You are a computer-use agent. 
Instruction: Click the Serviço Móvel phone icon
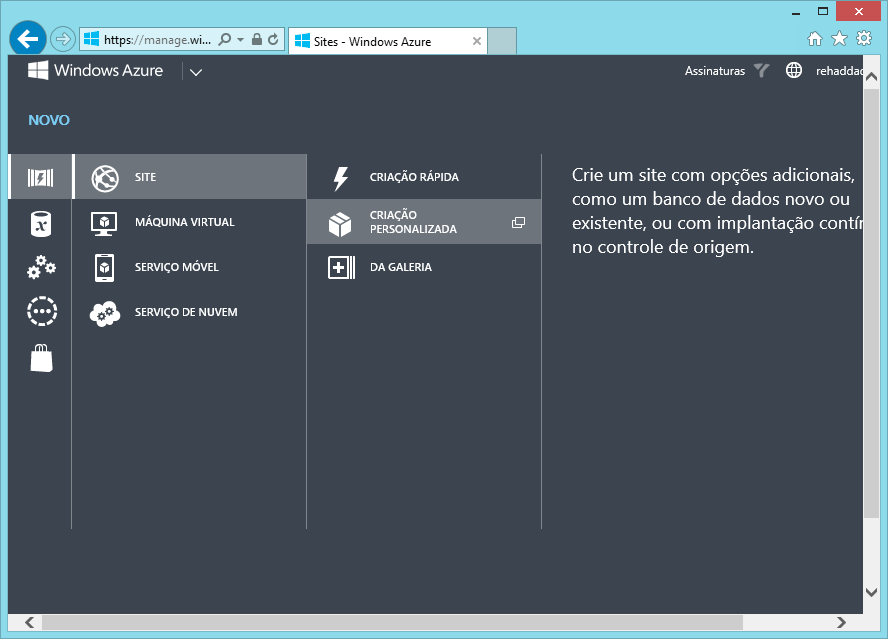[104, 267]
